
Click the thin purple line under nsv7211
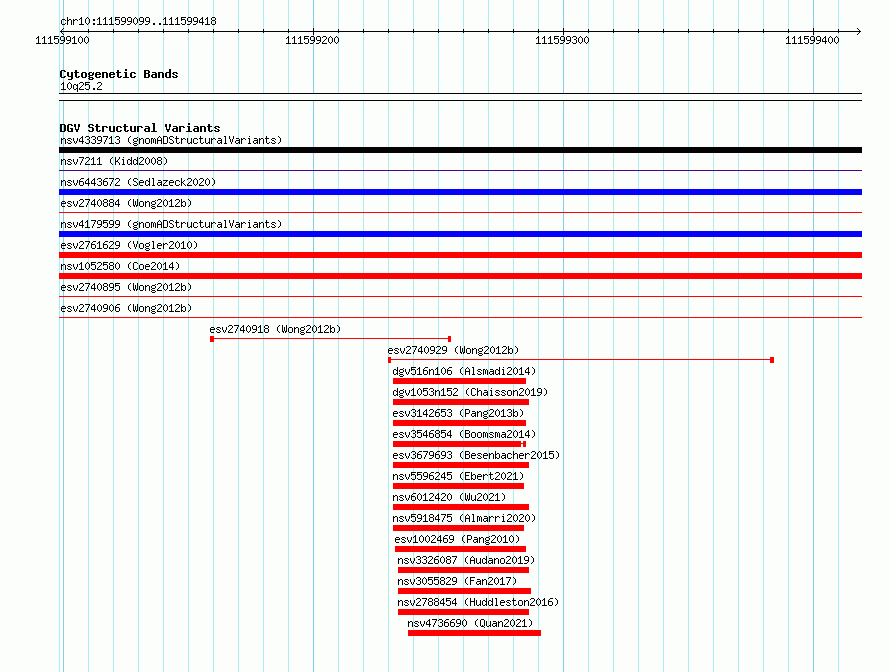[460, 170]
